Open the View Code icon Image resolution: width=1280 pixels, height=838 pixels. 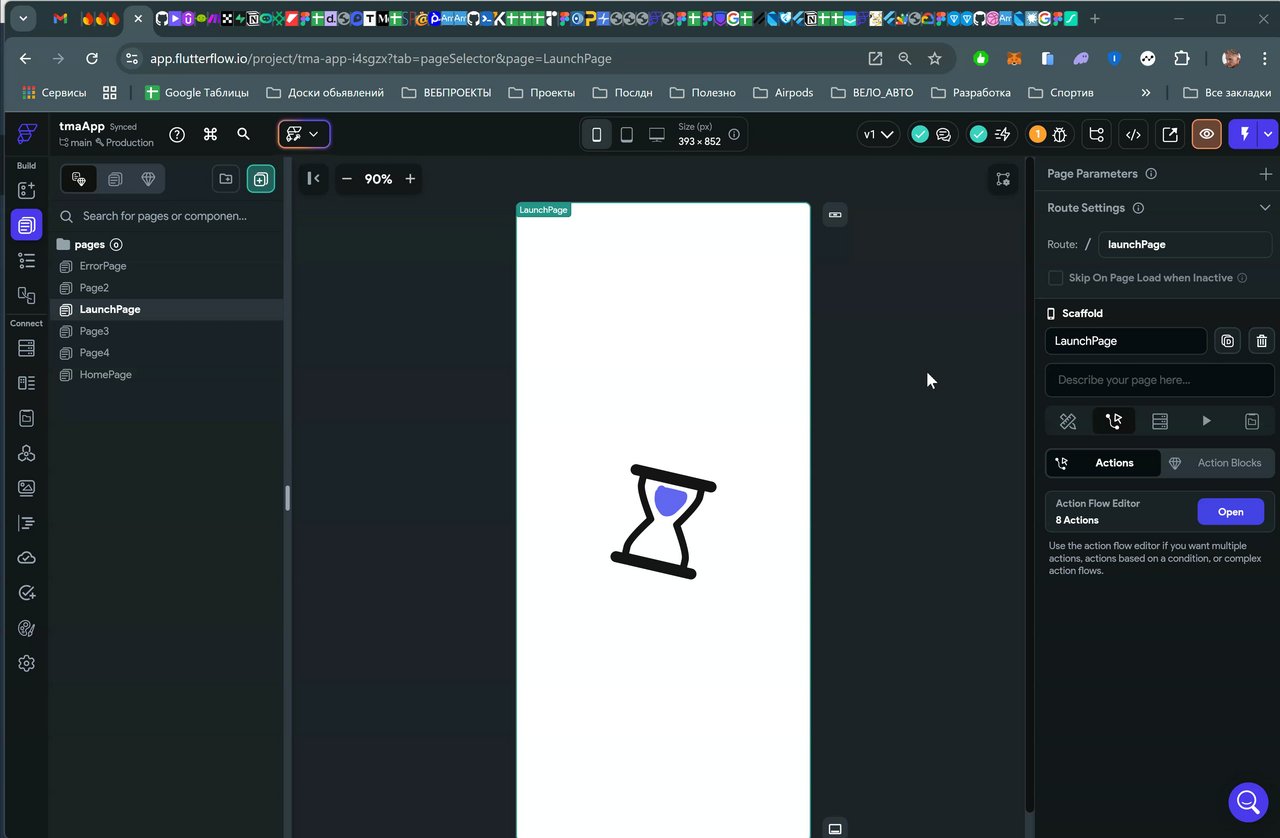[1133, 134]
